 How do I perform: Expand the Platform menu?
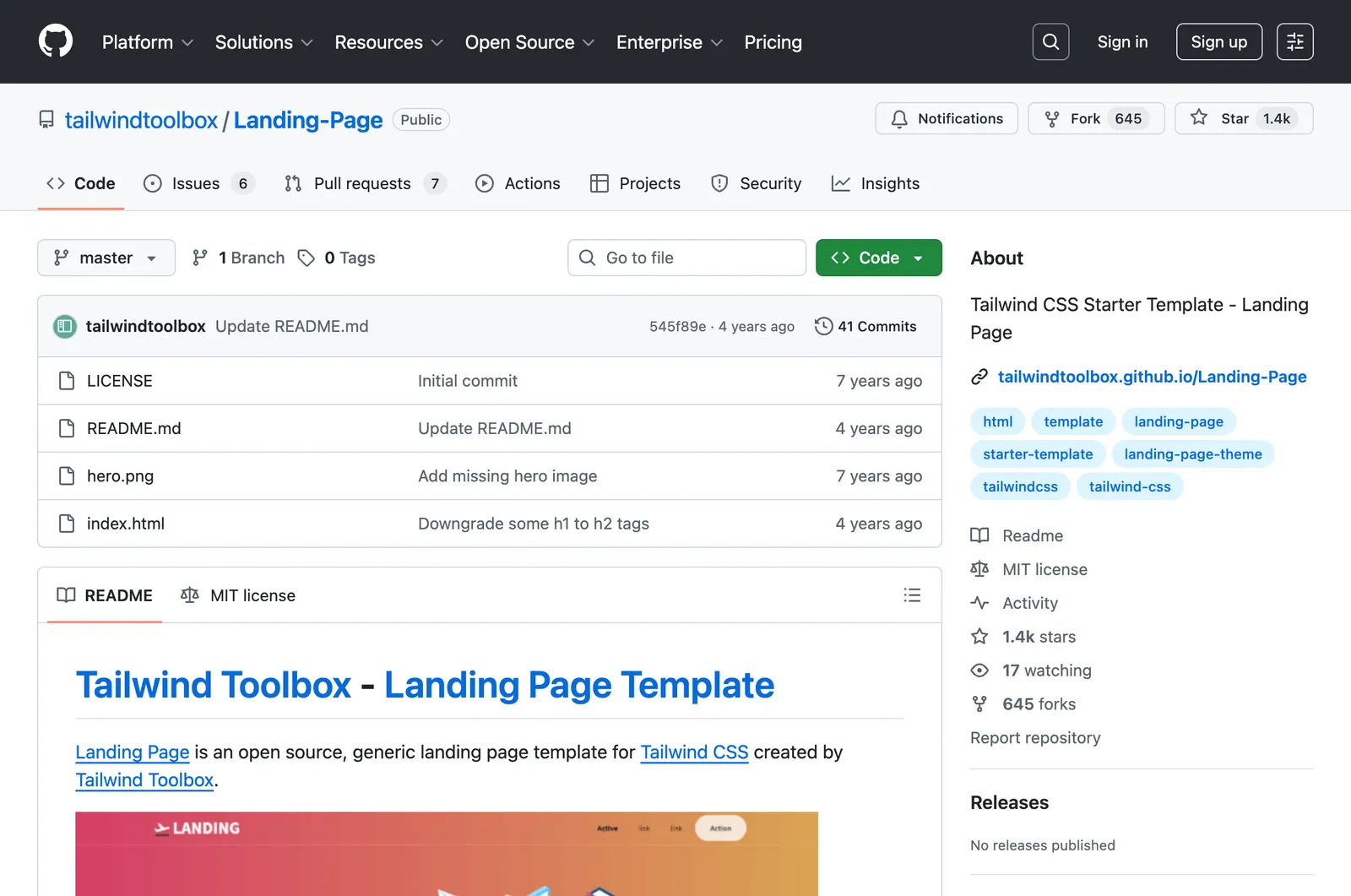point(148,42)
